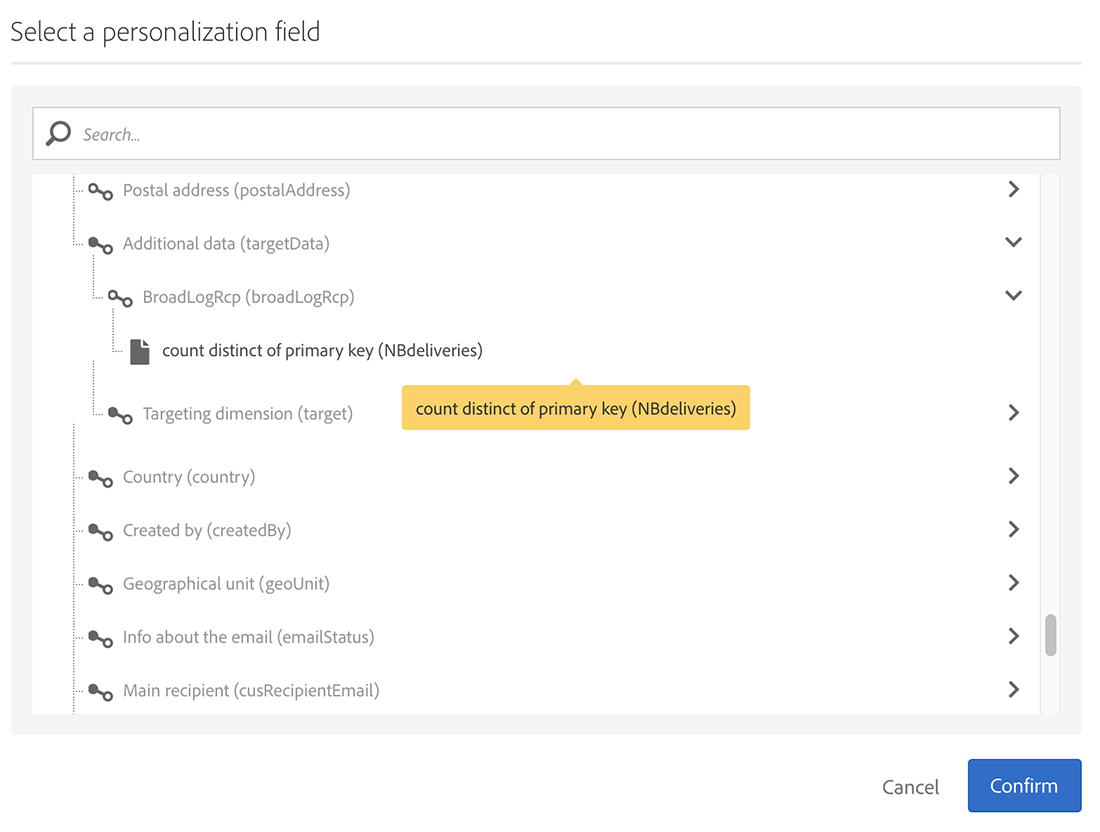The height and width of the screenshot is (832, 1100).
Task: Expand the Info about the email node
Action: [x=1013, y=636]
